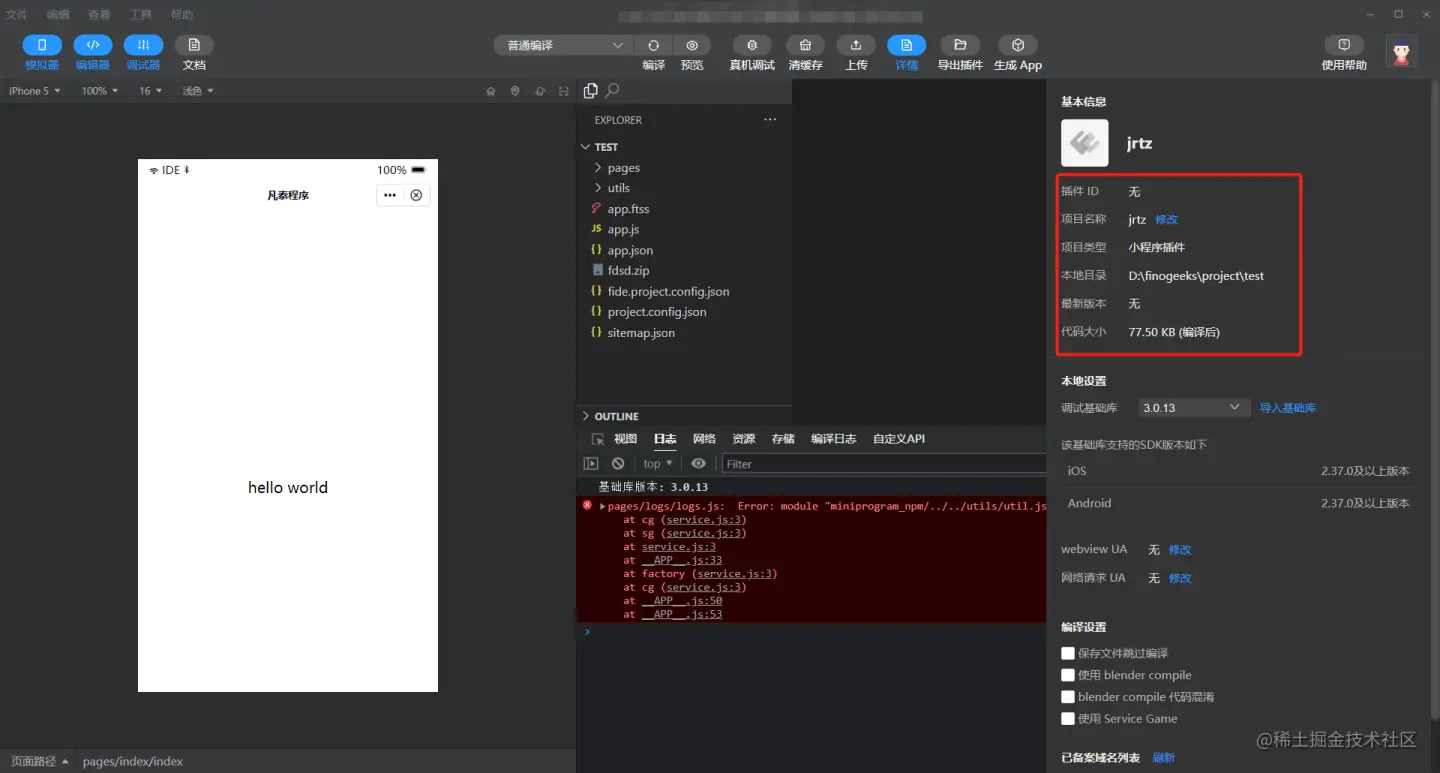Click the 上传 upload icon
Screen dimensions: 1440x773
[856, 45]
